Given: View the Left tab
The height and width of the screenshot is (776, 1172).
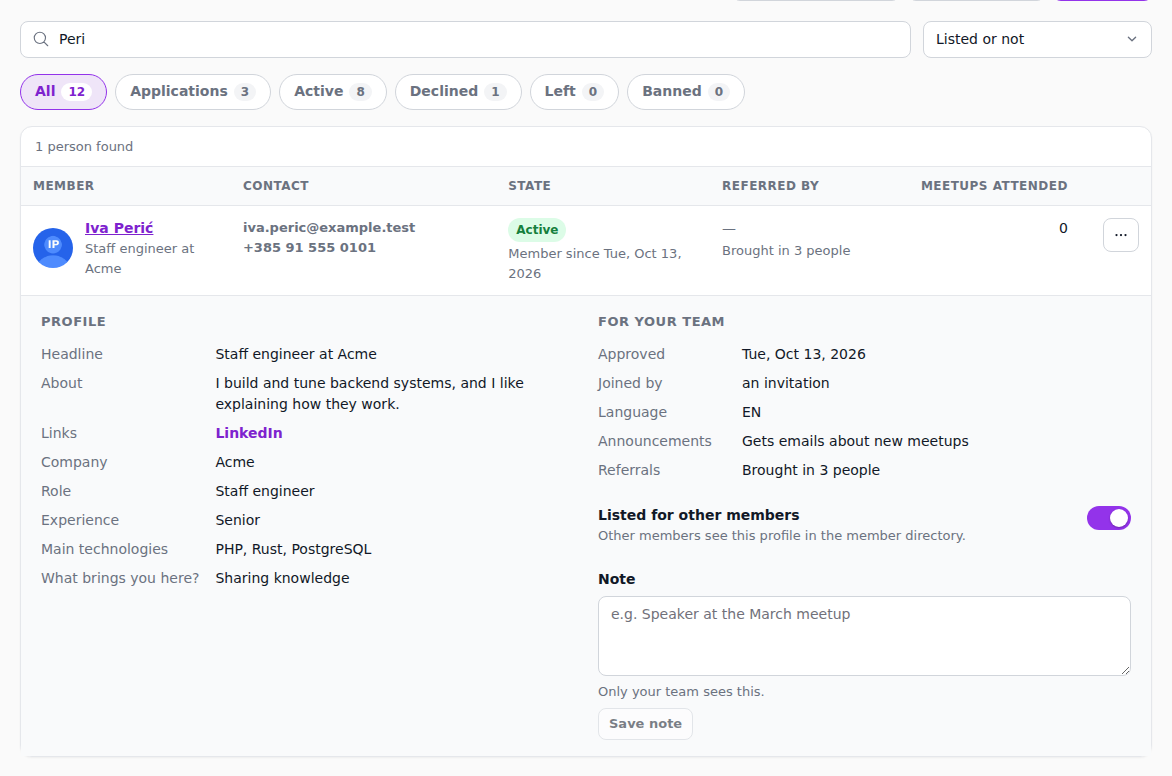Looking at the screenshot, I should pos(574,91).
